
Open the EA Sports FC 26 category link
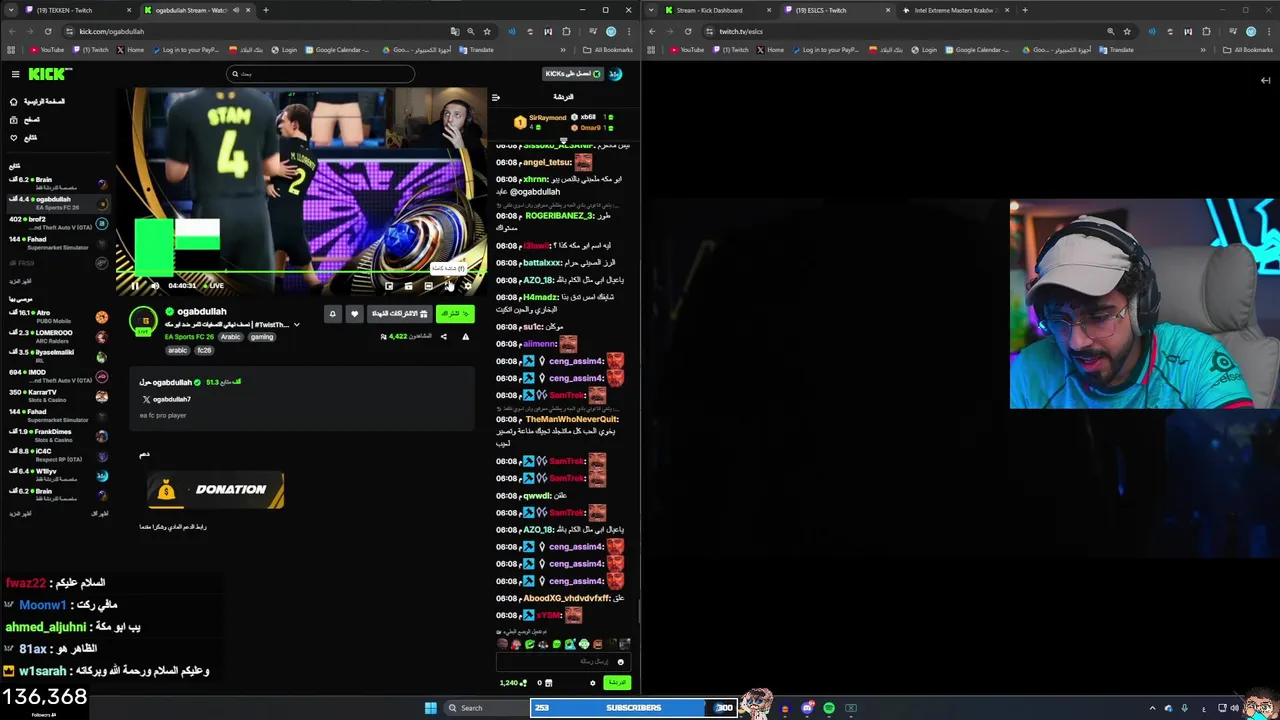pyautogui.click(x=189, y=337)
